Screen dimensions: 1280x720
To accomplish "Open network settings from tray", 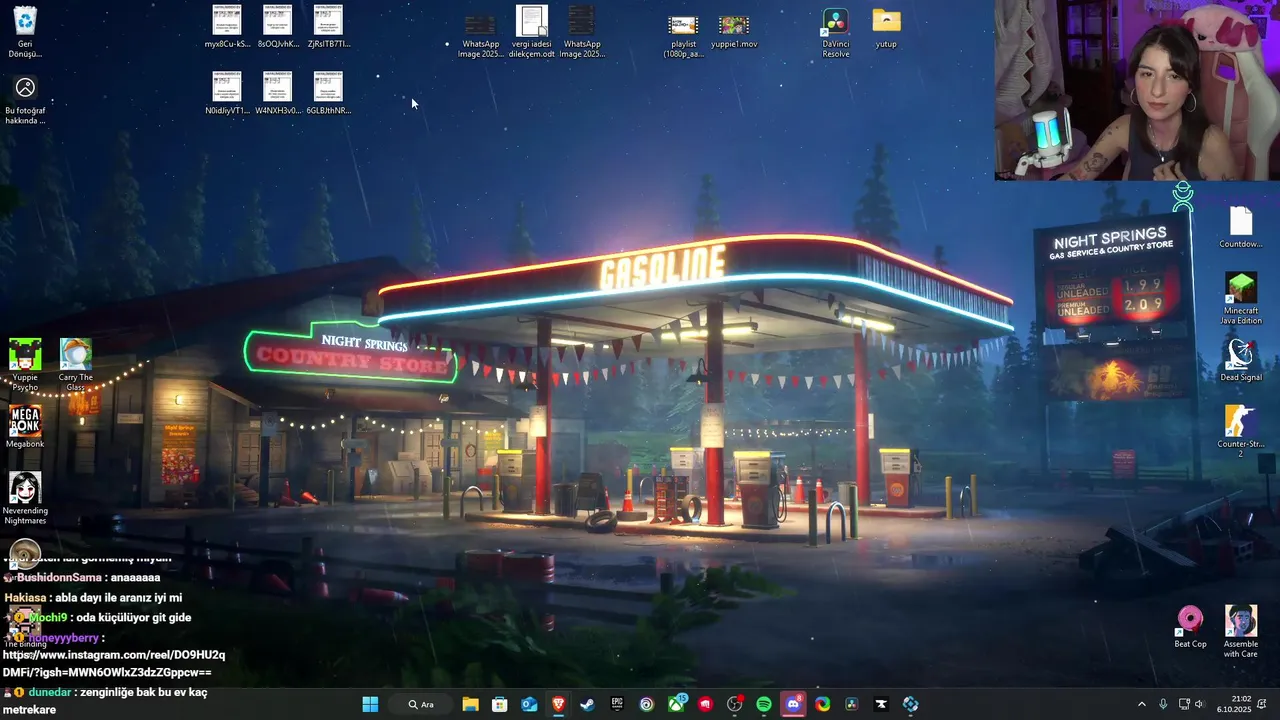I will pyautogui.click(x=1184, y=704).
